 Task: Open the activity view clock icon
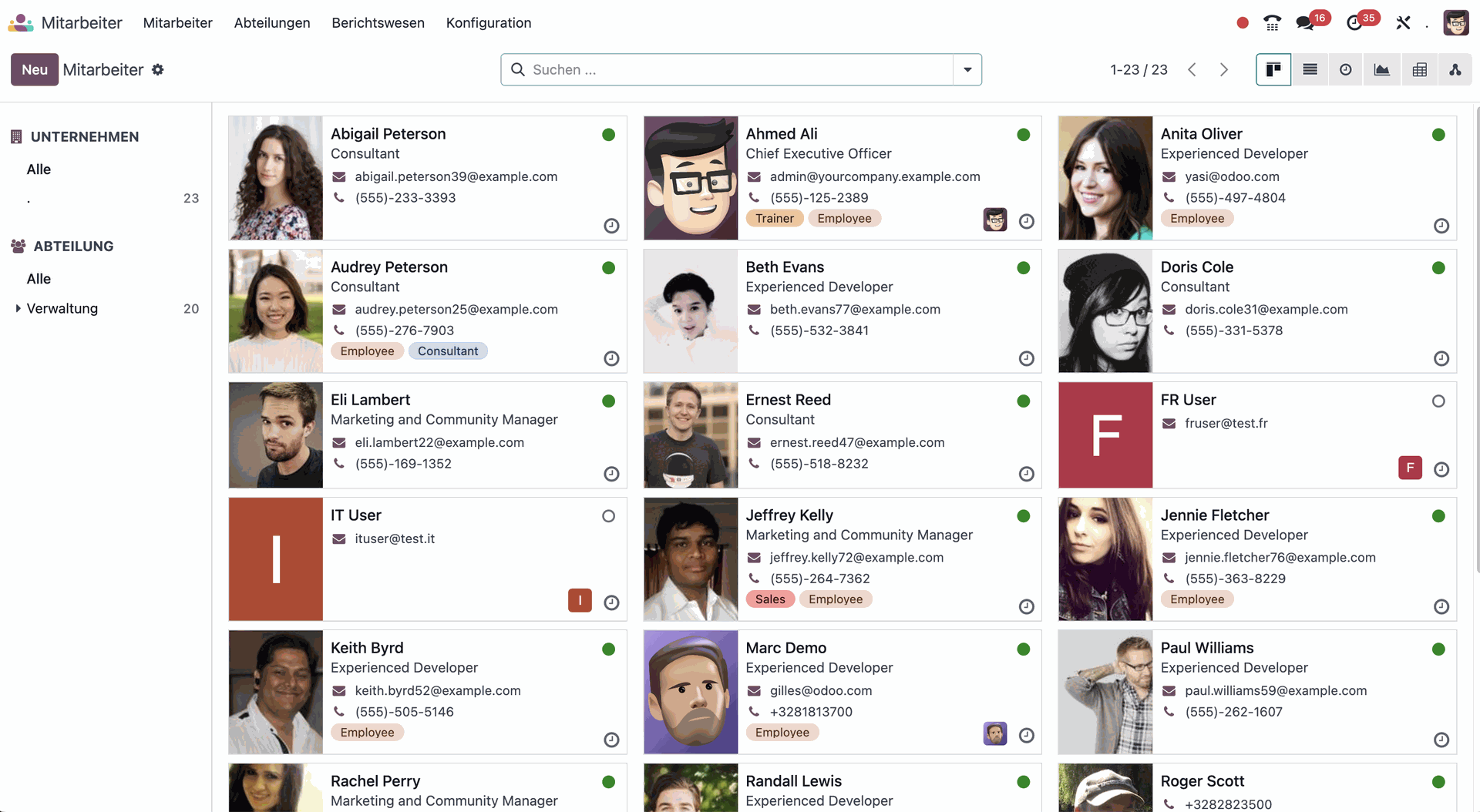click(x=1345, y=69)
